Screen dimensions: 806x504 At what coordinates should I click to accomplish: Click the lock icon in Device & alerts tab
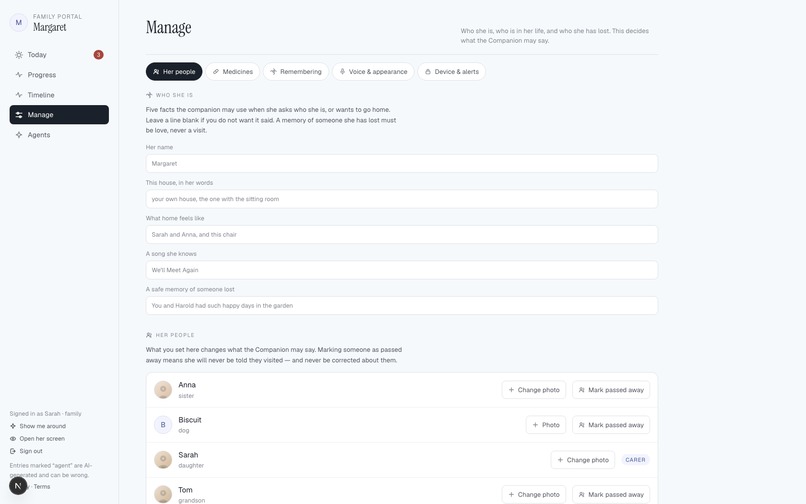pos(428,71)
